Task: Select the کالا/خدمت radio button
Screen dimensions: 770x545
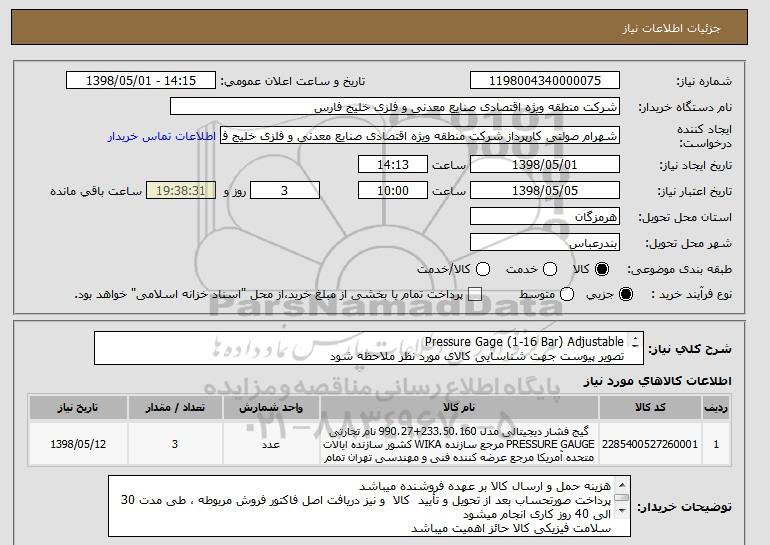Action: pyautogui.click(x=483, y=269)
